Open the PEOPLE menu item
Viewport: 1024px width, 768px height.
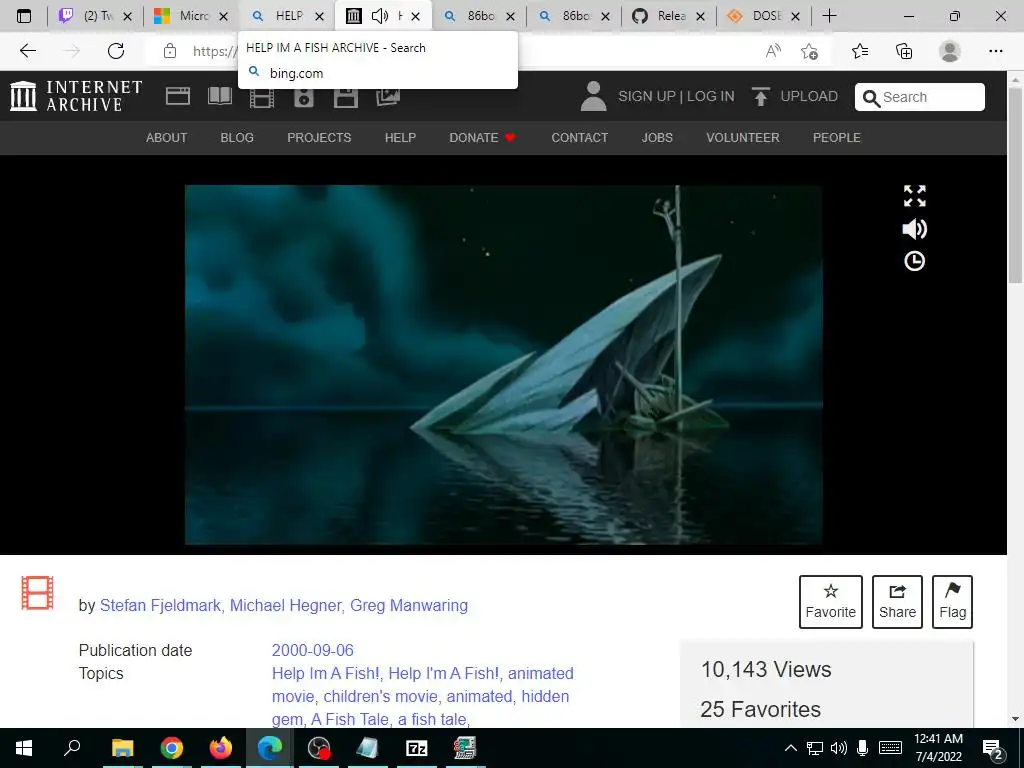click(x=837, y=138)
